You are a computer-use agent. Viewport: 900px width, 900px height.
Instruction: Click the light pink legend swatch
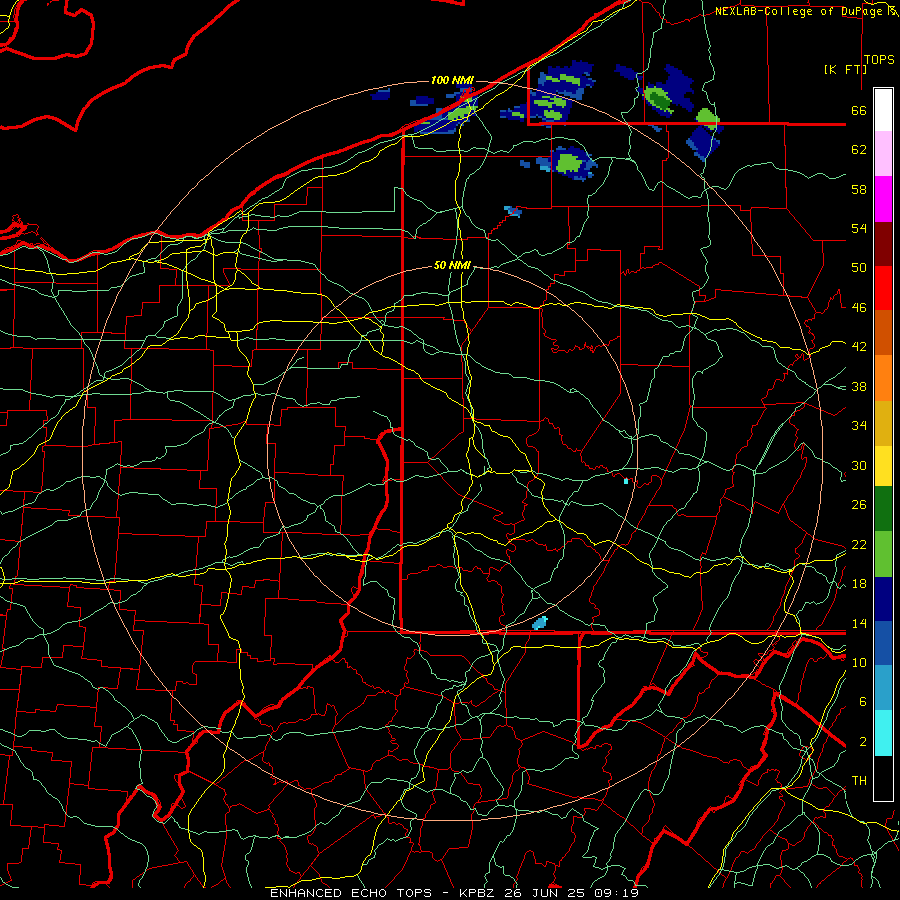coord(883,154)
